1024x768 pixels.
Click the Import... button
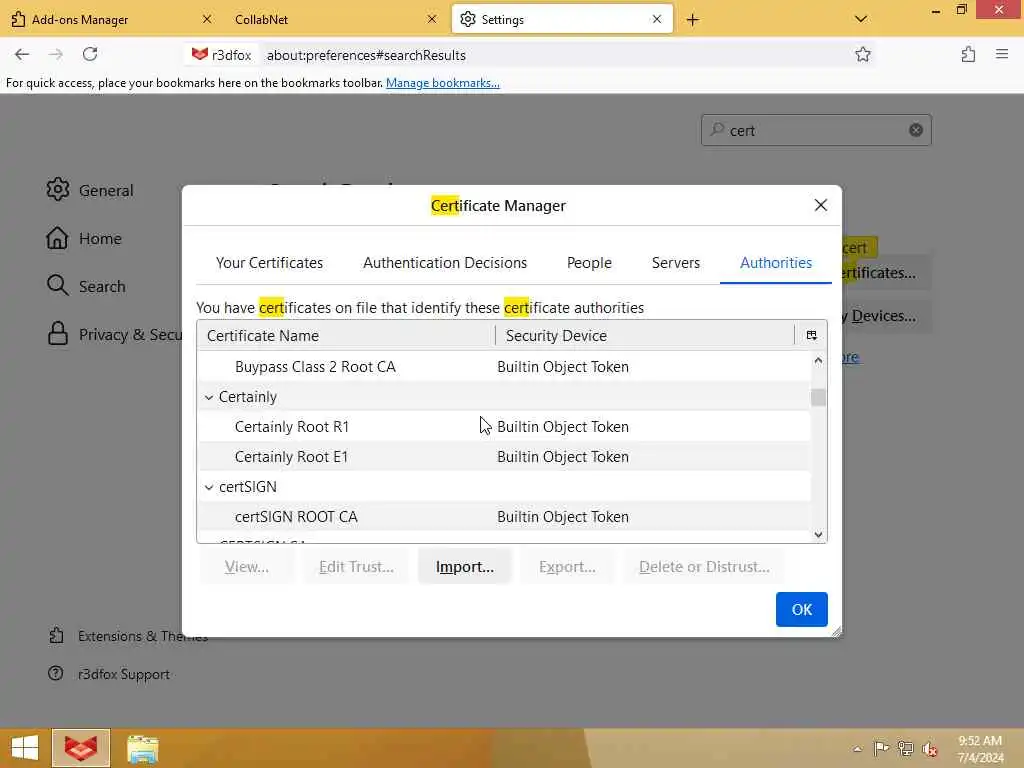point(464,566)
